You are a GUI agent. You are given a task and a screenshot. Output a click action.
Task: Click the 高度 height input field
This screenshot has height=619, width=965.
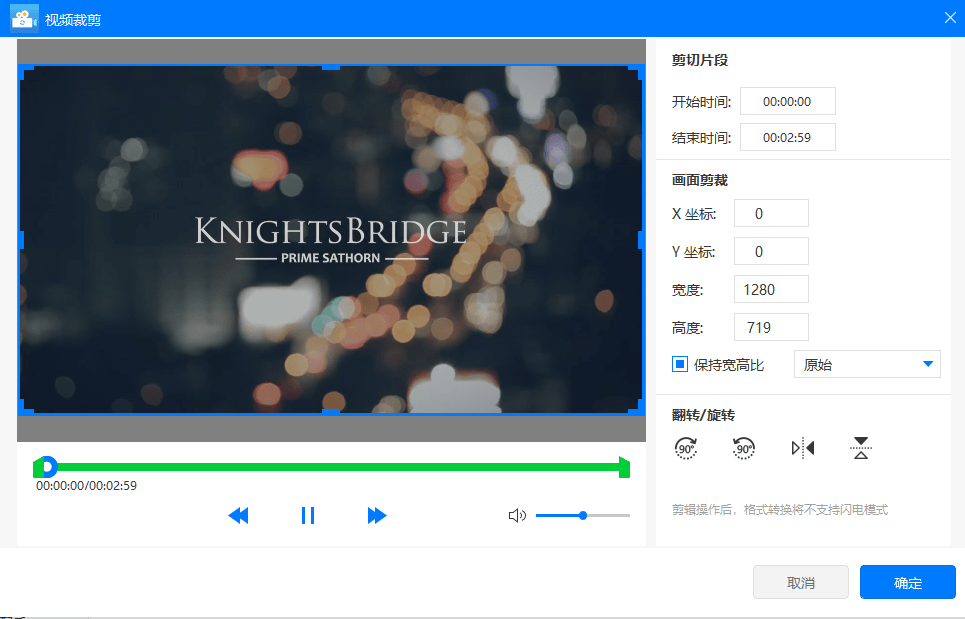[771, 328]
